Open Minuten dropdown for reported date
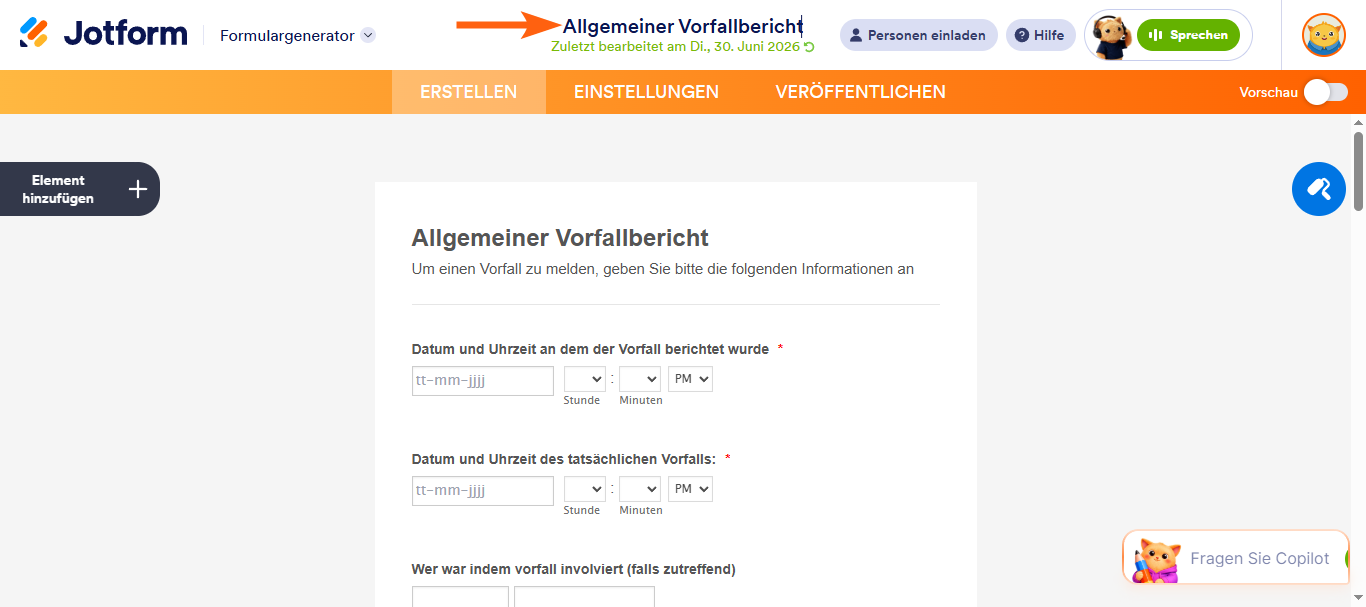This screenshot has width=1366, height=607. click(x=640, y=379)
